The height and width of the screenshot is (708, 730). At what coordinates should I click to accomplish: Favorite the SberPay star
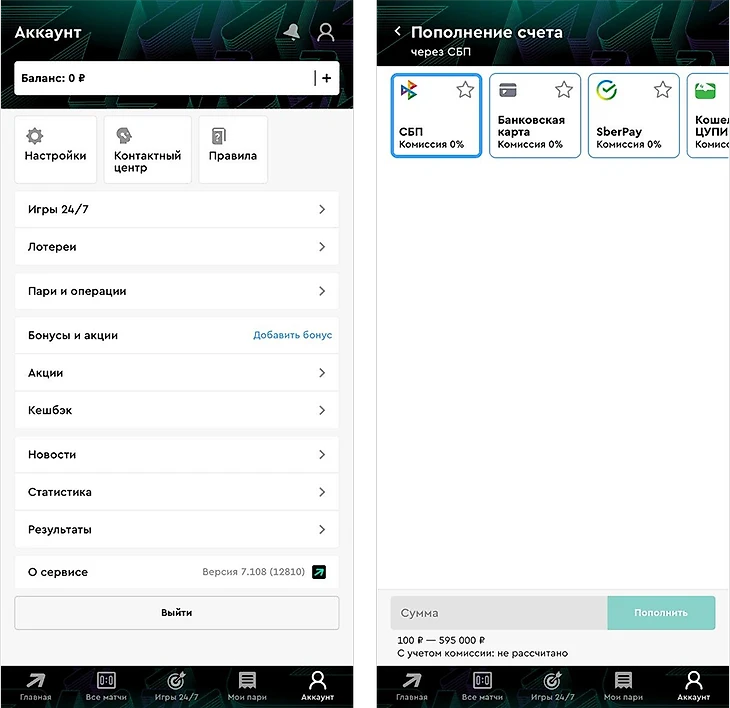tap(662, 90)
